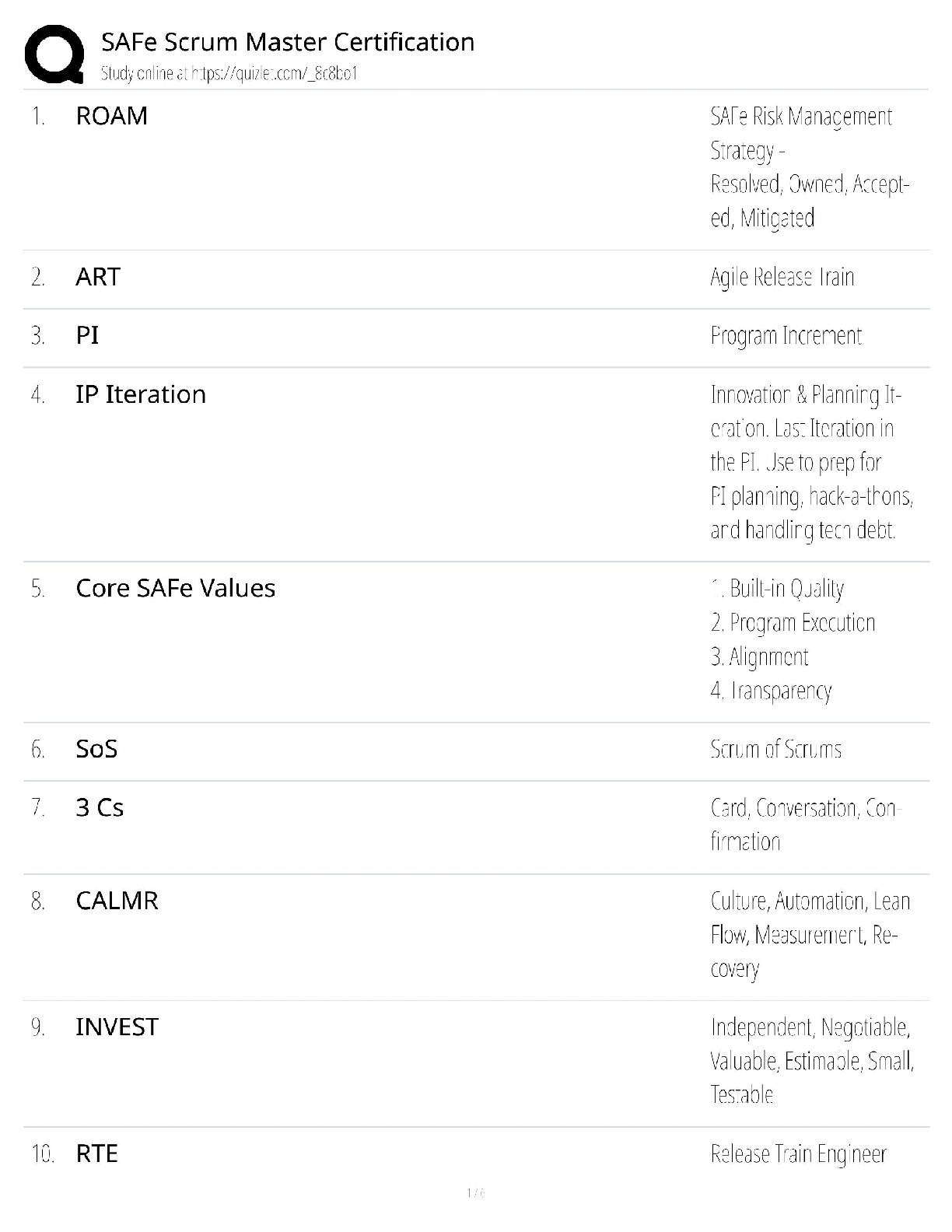Viewport: 952px width, 1232px height.
Task: Select the Core SAFe Values term
Action: click(175, 588)
